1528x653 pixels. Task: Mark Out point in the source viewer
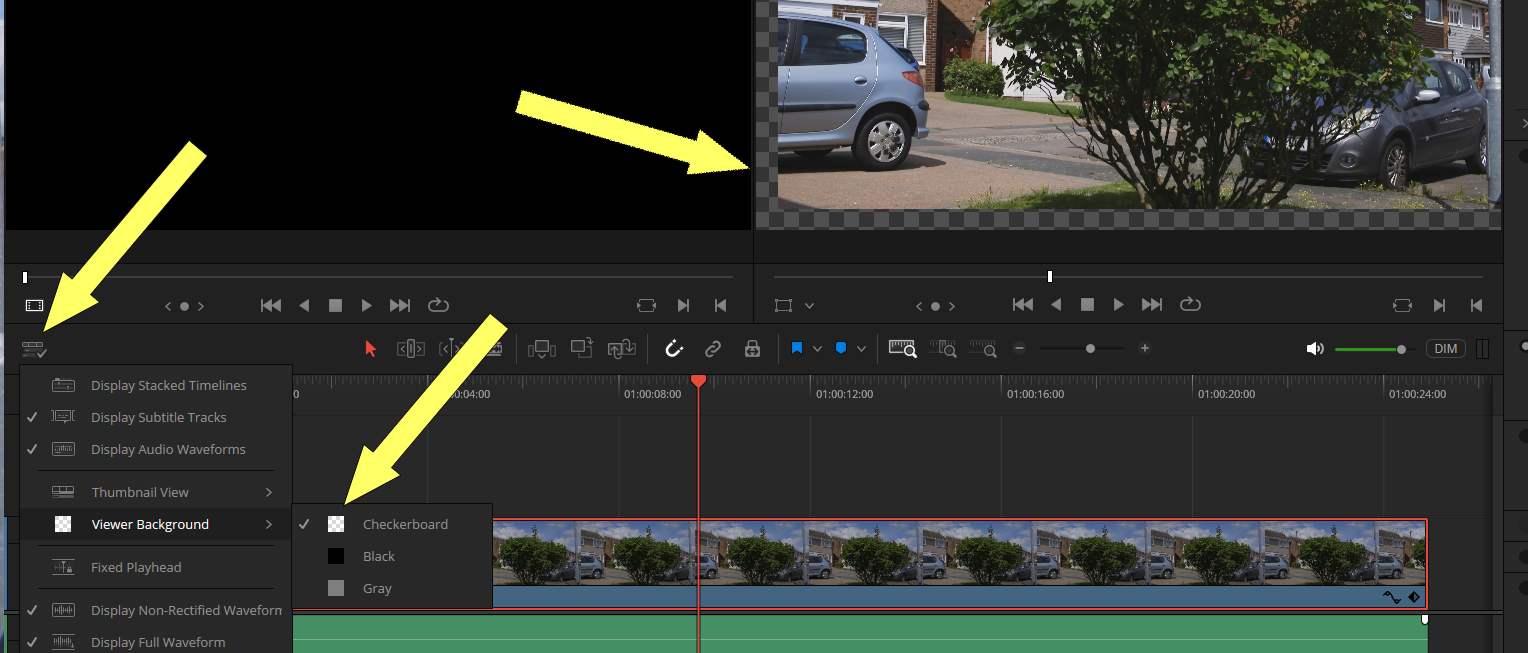point(720,305)
